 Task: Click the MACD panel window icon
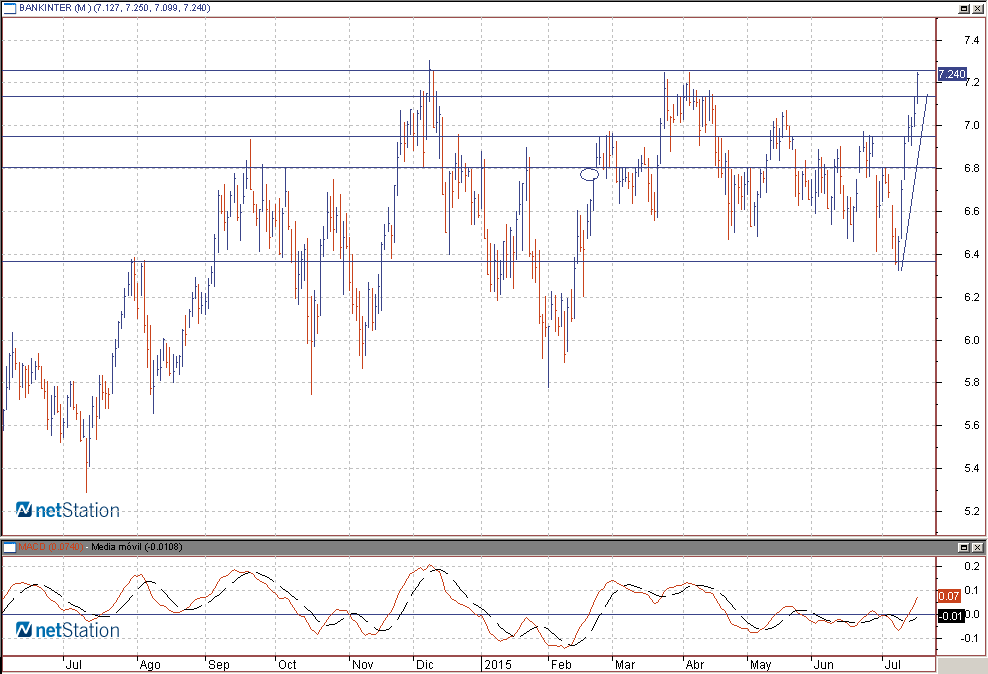click(9, 547)
